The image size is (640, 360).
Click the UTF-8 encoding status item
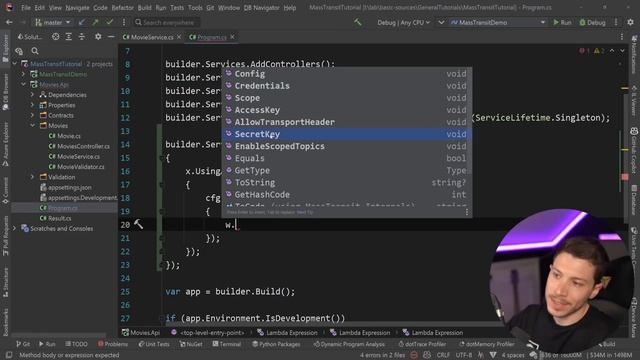[x=464, y=355]
